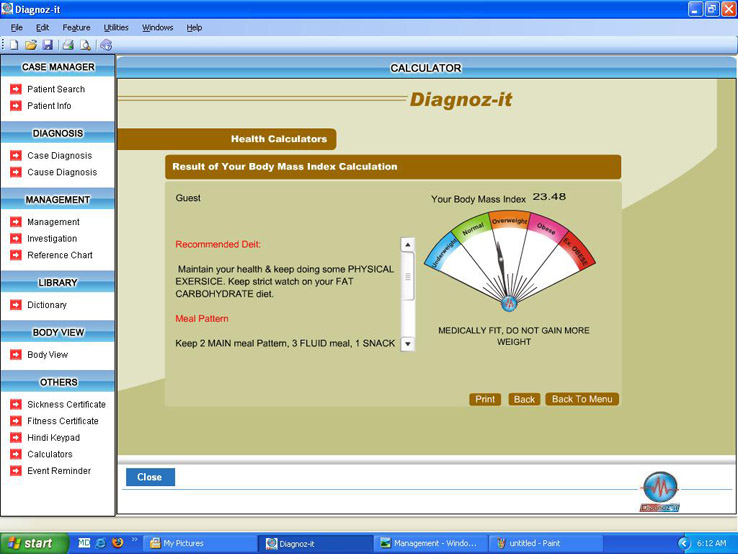This screenshot has height=554, width=738.
Task: Open the Sickness Certificate link
Action: click(x=66, y=404)
